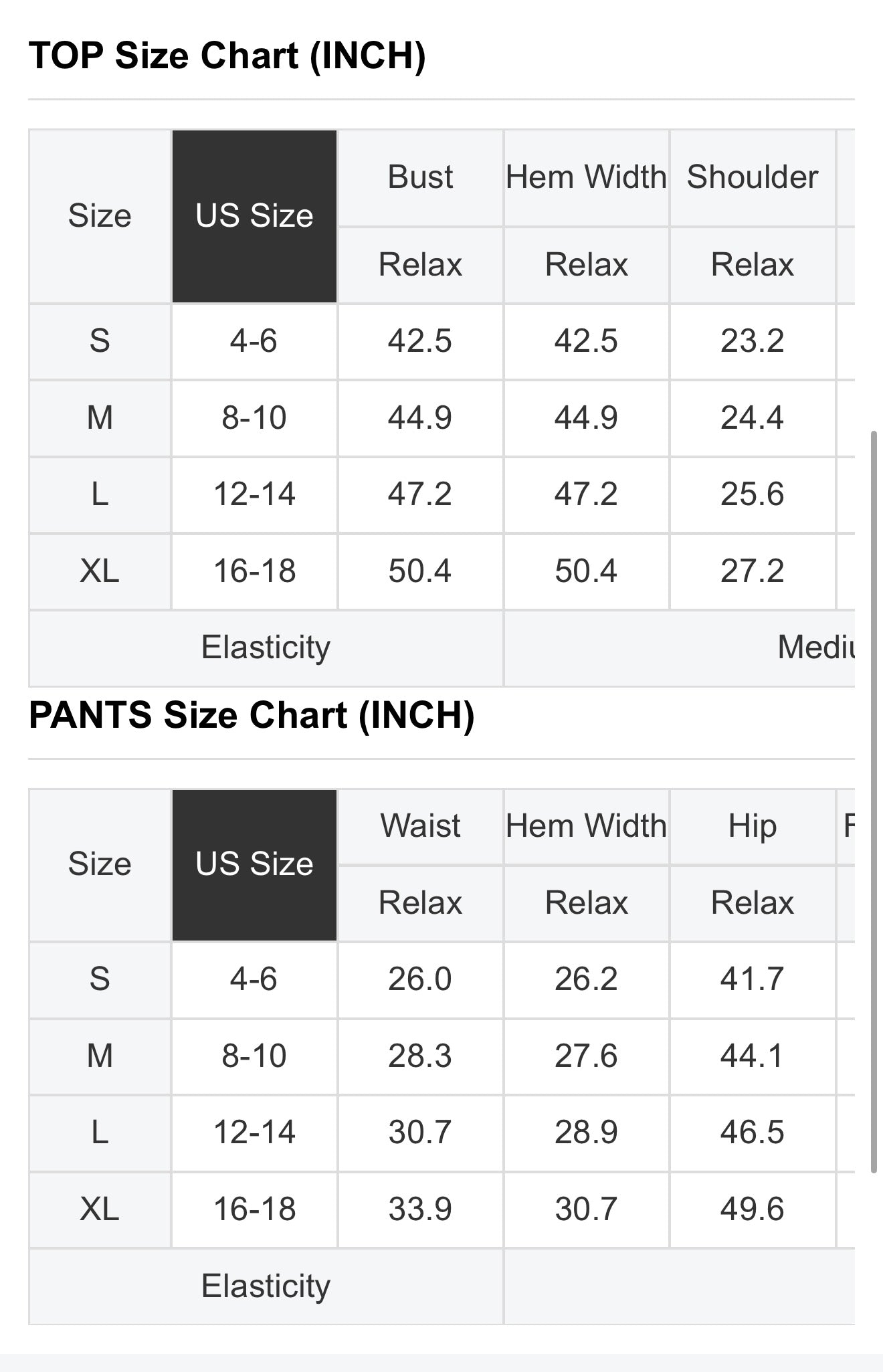Click the 33.9 waist value for XL
The width and height of the screenshot is (883, 1372).
420,1209
